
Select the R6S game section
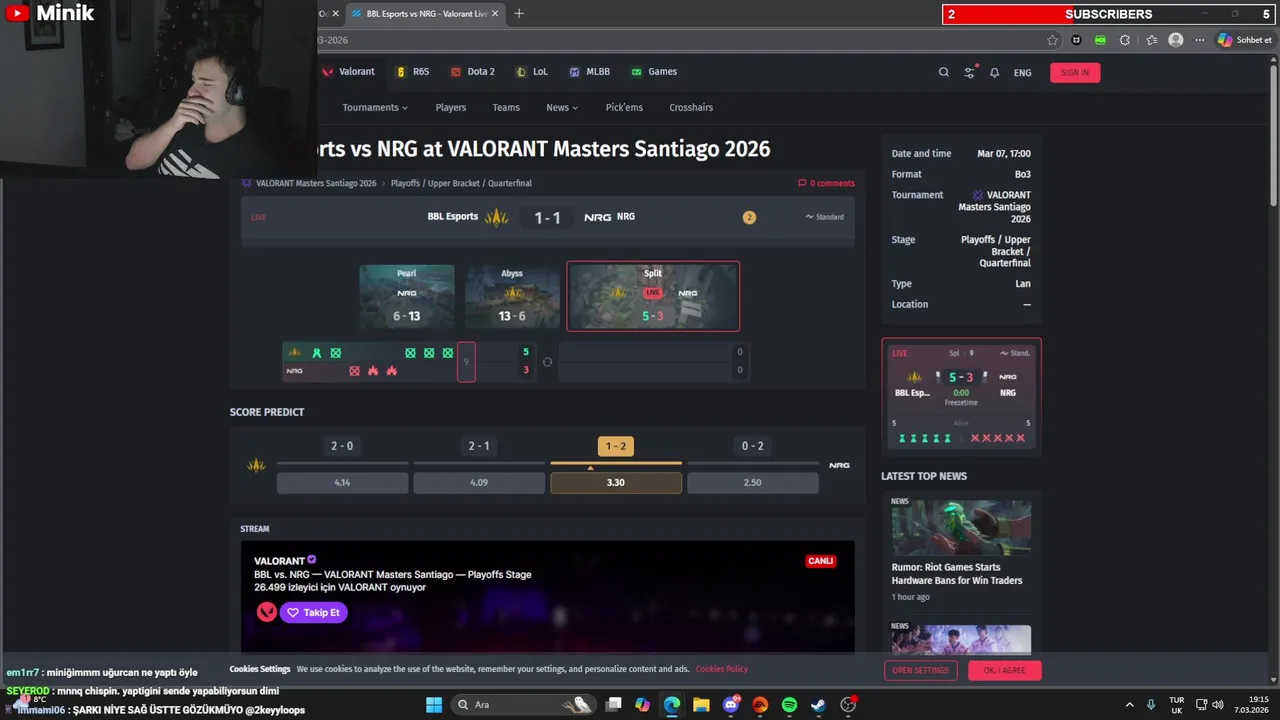coord(413,72)
